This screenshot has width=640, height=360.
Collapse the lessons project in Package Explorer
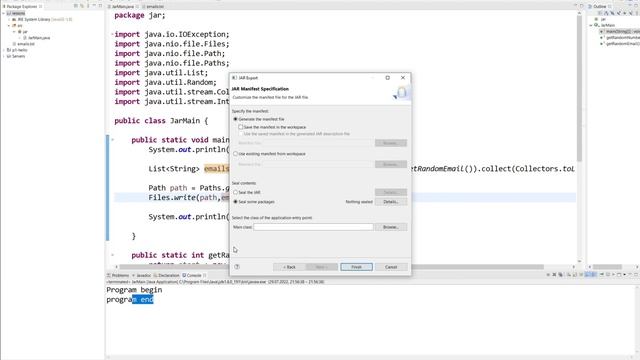point(4,13)
